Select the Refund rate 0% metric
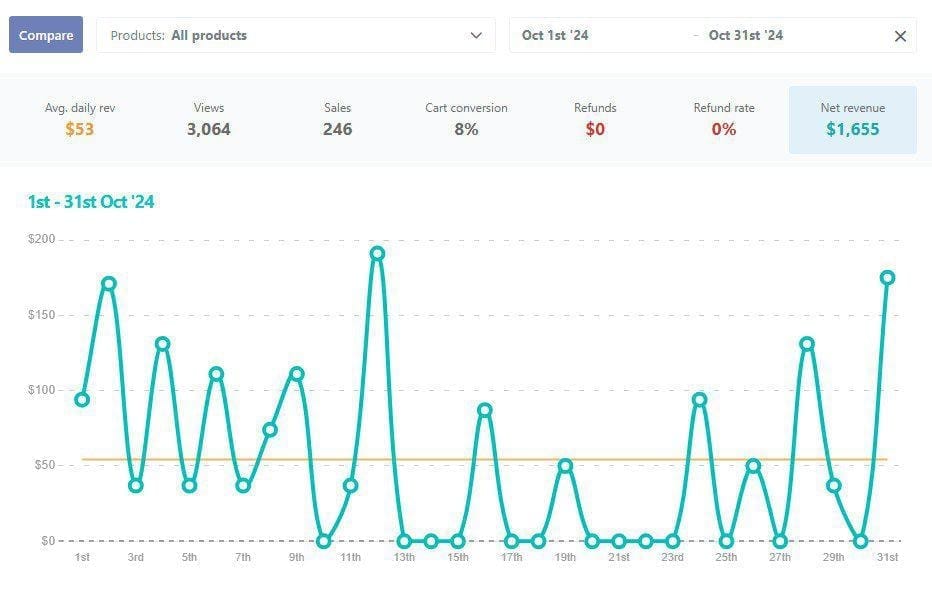 [724, 120]
